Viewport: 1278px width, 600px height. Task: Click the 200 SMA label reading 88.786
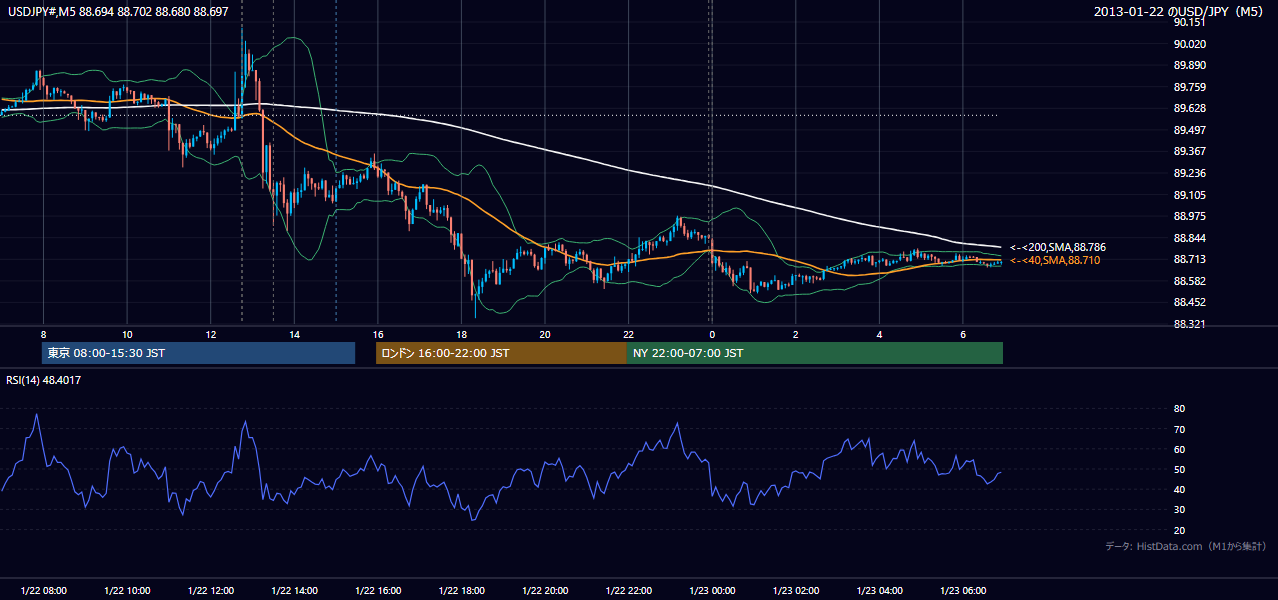tap(1058, 247)
